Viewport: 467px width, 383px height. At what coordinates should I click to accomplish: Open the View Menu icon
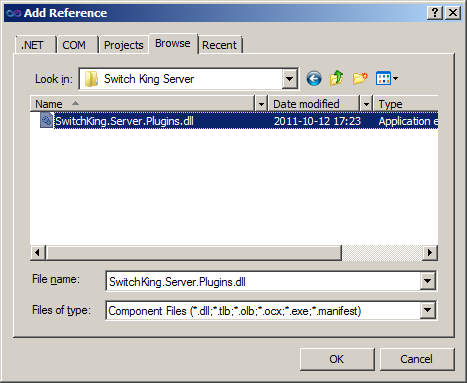[387, 79]
